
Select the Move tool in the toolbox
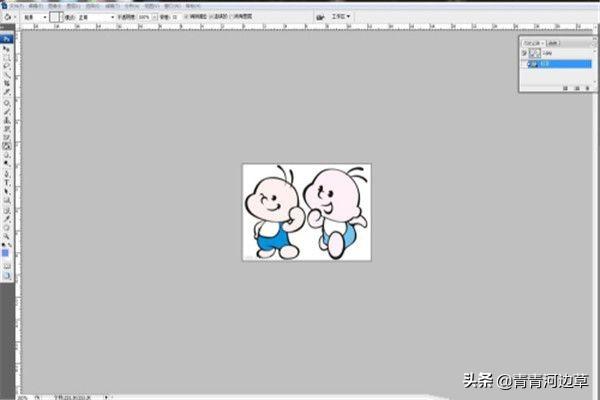coord(6,47)
